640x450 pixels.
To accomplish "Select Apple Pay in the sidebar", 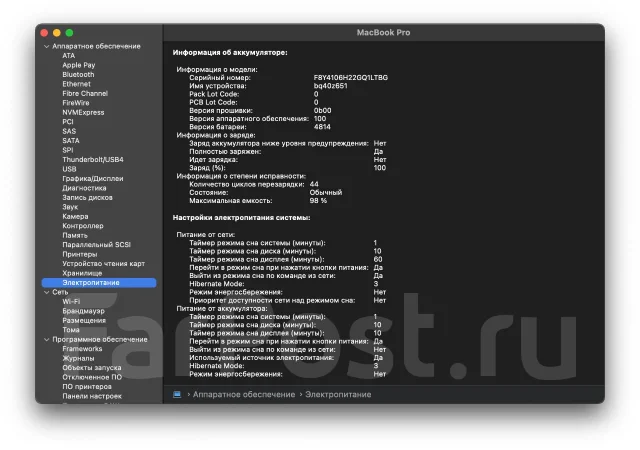I will point(79,65).
